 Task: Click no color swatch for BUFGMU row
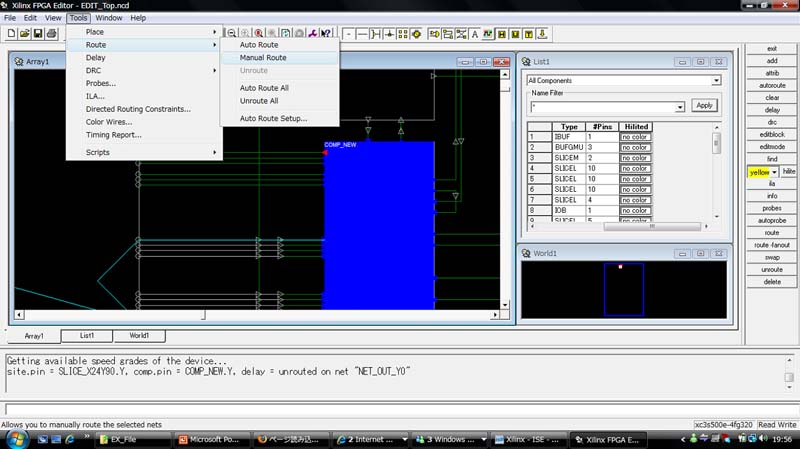[635, 147]
